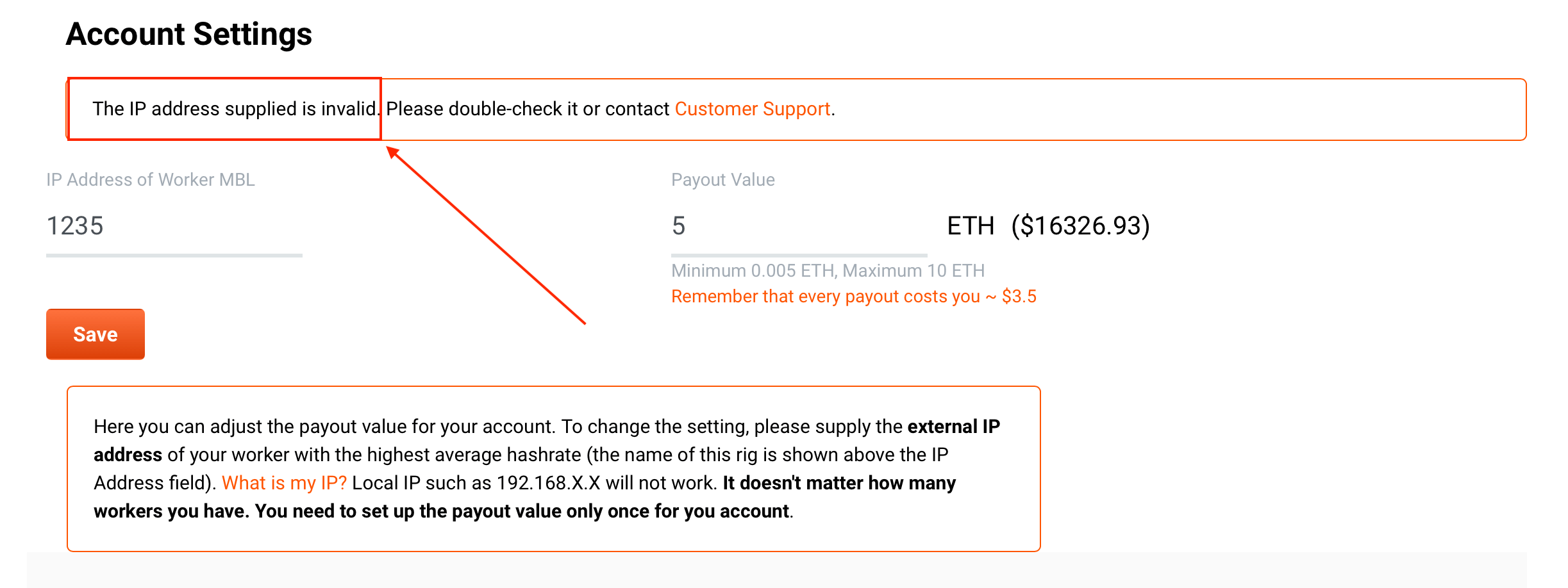
Task: Click the bold "It doesn't matter how many" sentence
Action: (838, 483)
